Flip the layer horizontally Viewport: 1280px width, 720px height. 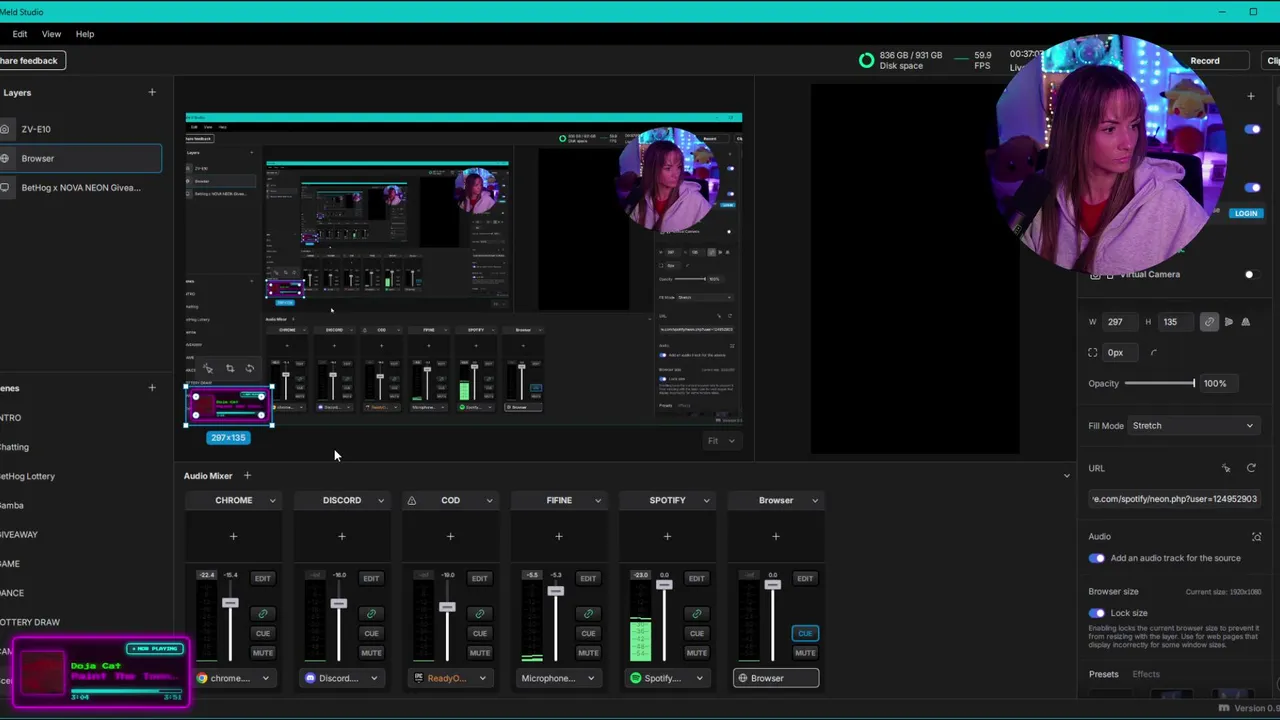coord(1229,322)
